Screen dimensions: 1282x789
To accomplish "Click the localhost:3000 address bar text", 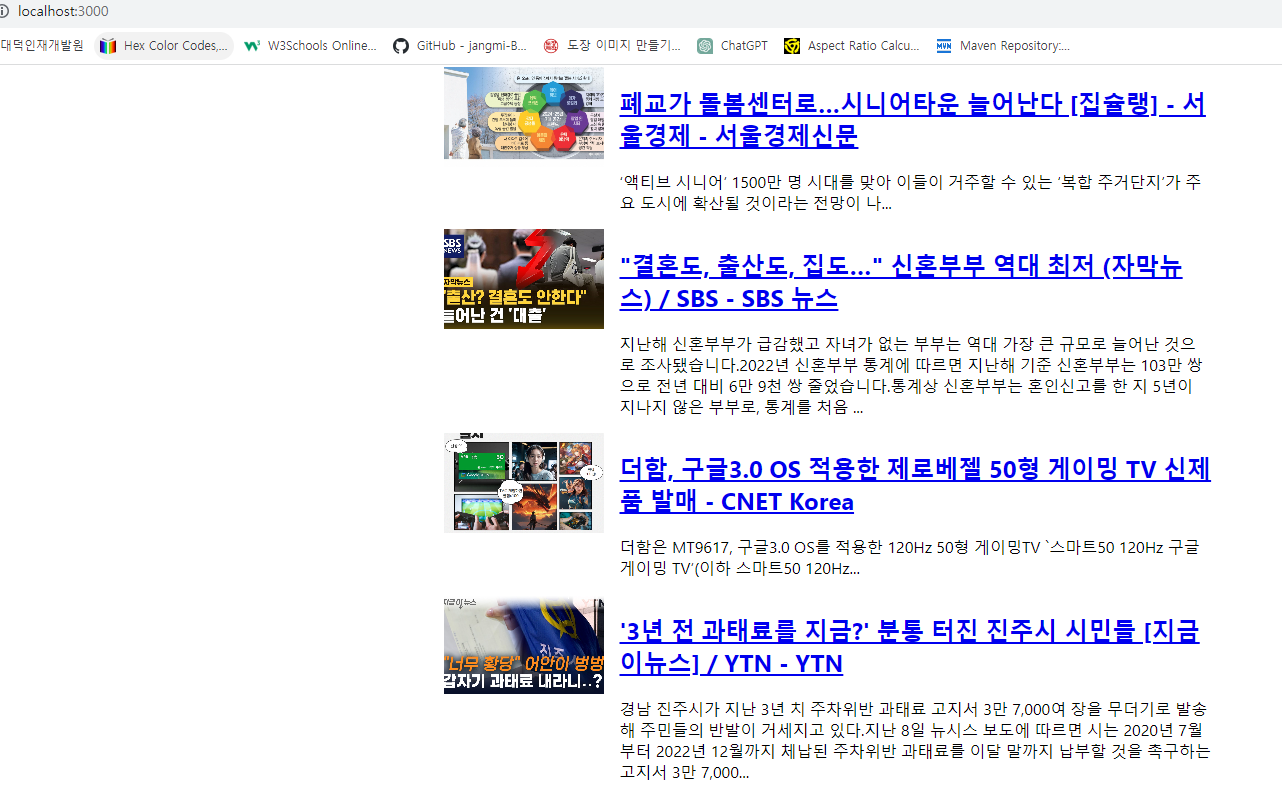I will 63,11.
